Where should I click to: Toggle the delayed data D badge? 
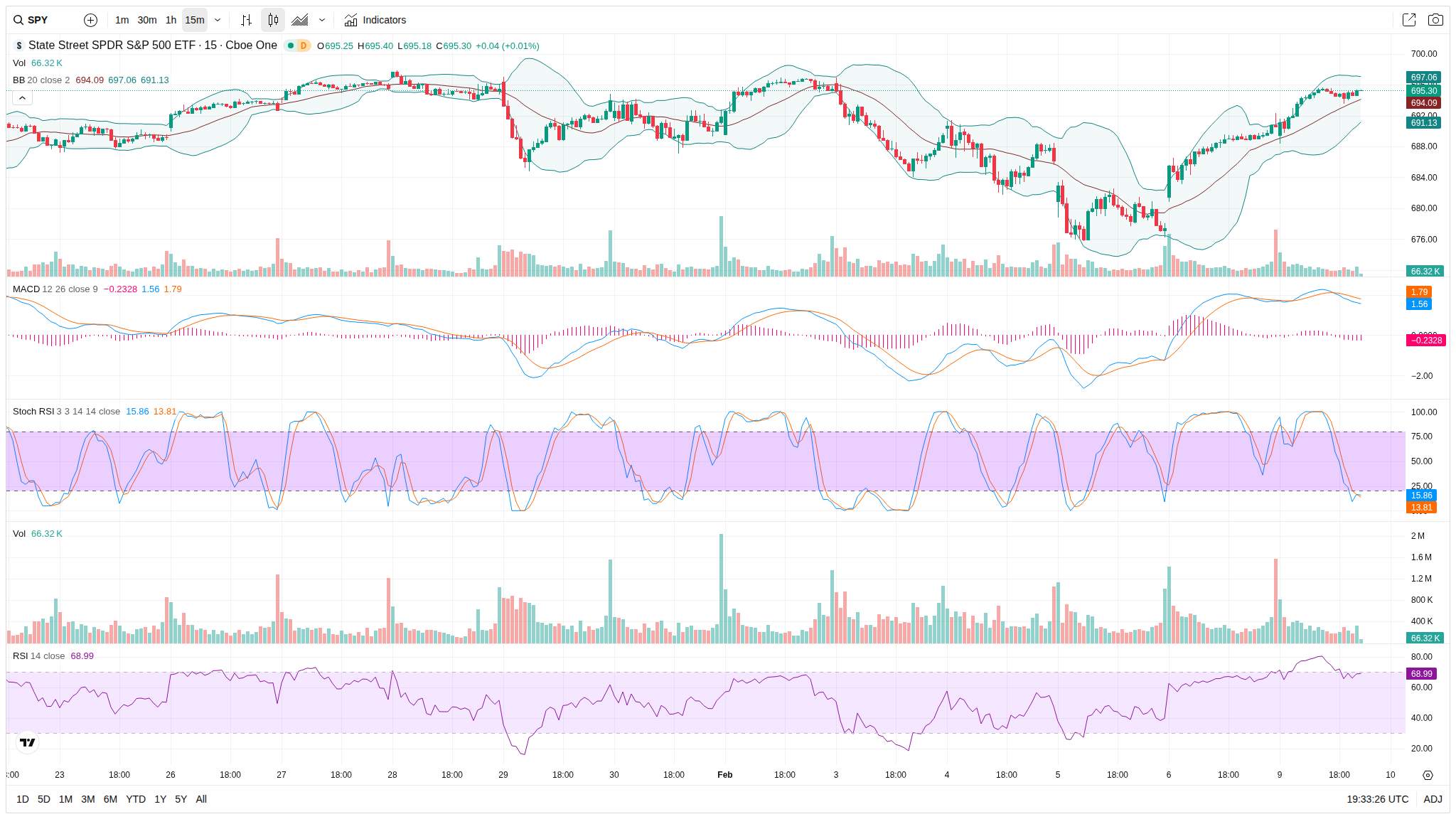click(x=303, y=45)
